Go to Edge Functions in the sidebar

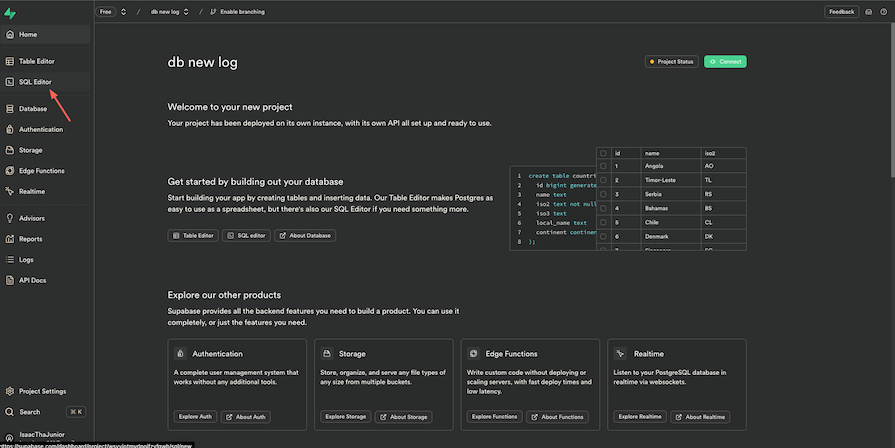(x=41, y=171)
